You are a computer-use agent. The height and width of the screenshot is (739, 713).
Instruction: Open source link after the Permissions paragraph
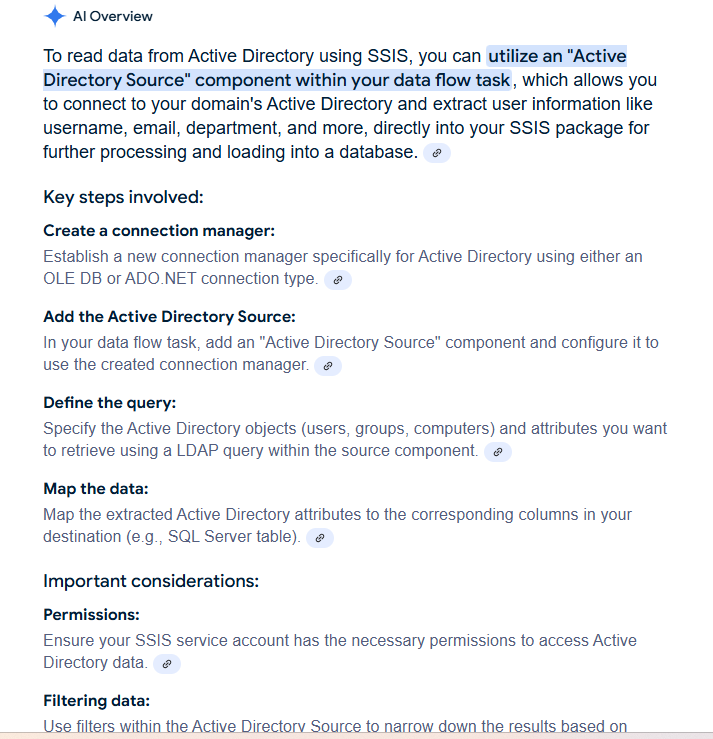point(167,663)
